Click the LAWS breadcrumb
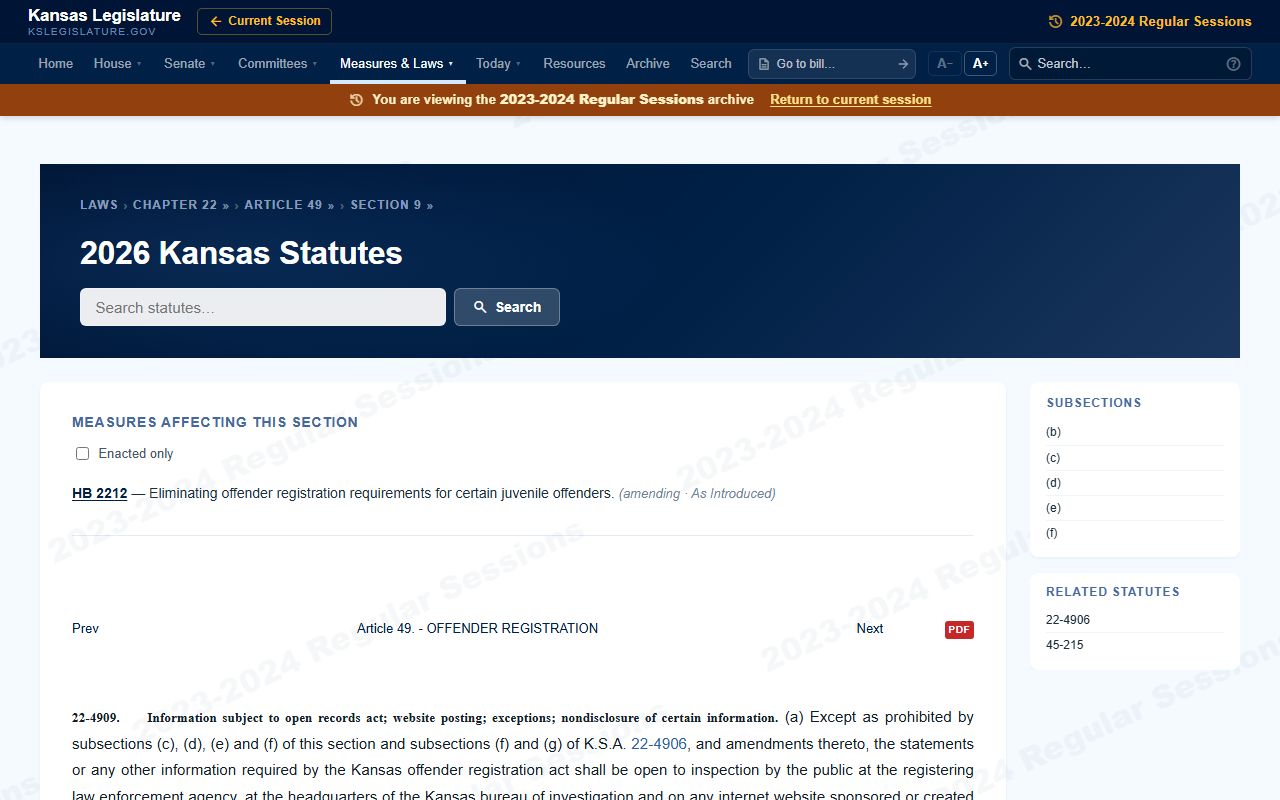 point(99,205)
